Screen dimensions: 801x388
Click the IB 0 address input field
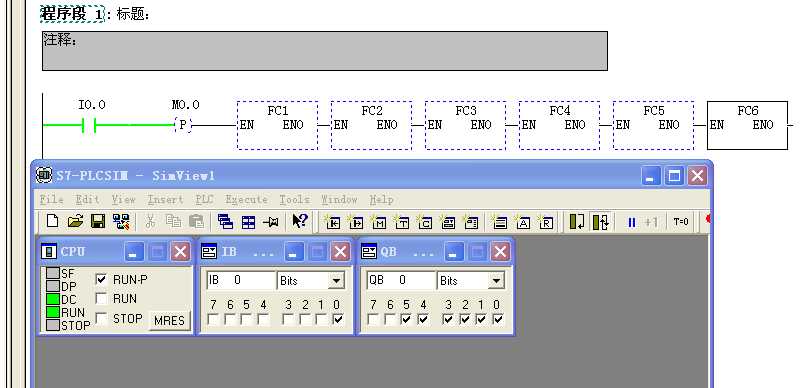241,280
